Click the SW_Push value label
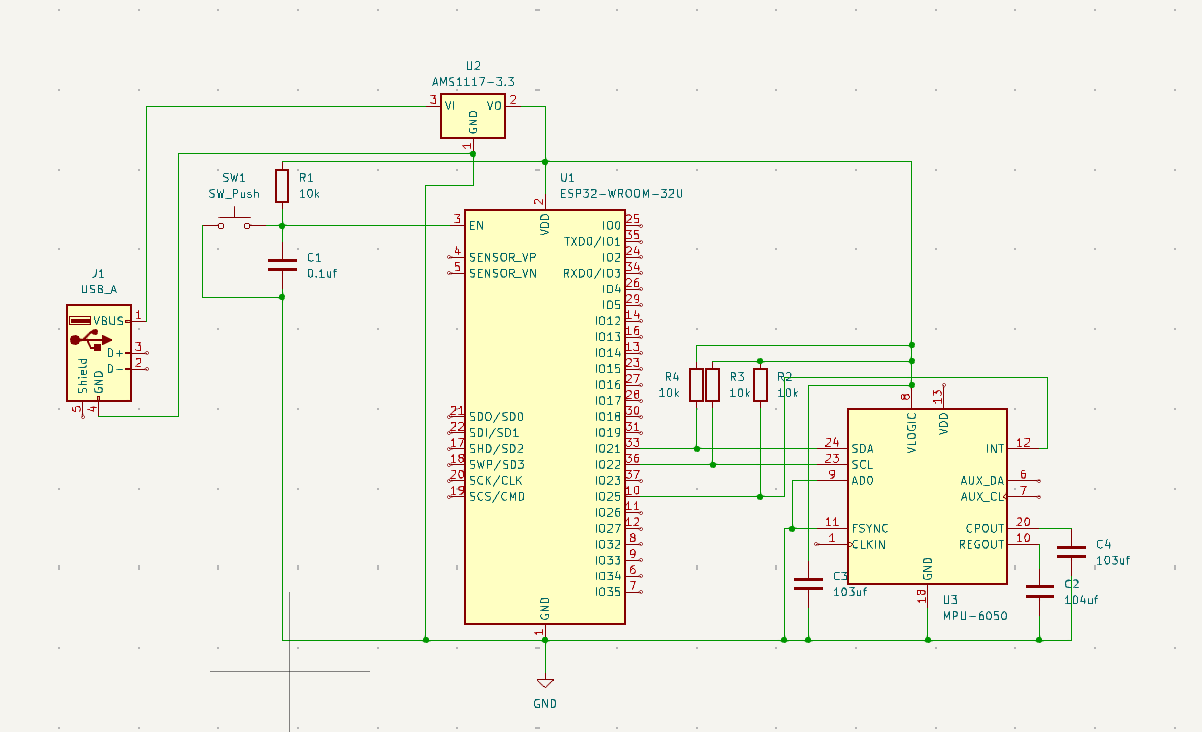This screenshot has height=732, width=1202. pos(234,194)
